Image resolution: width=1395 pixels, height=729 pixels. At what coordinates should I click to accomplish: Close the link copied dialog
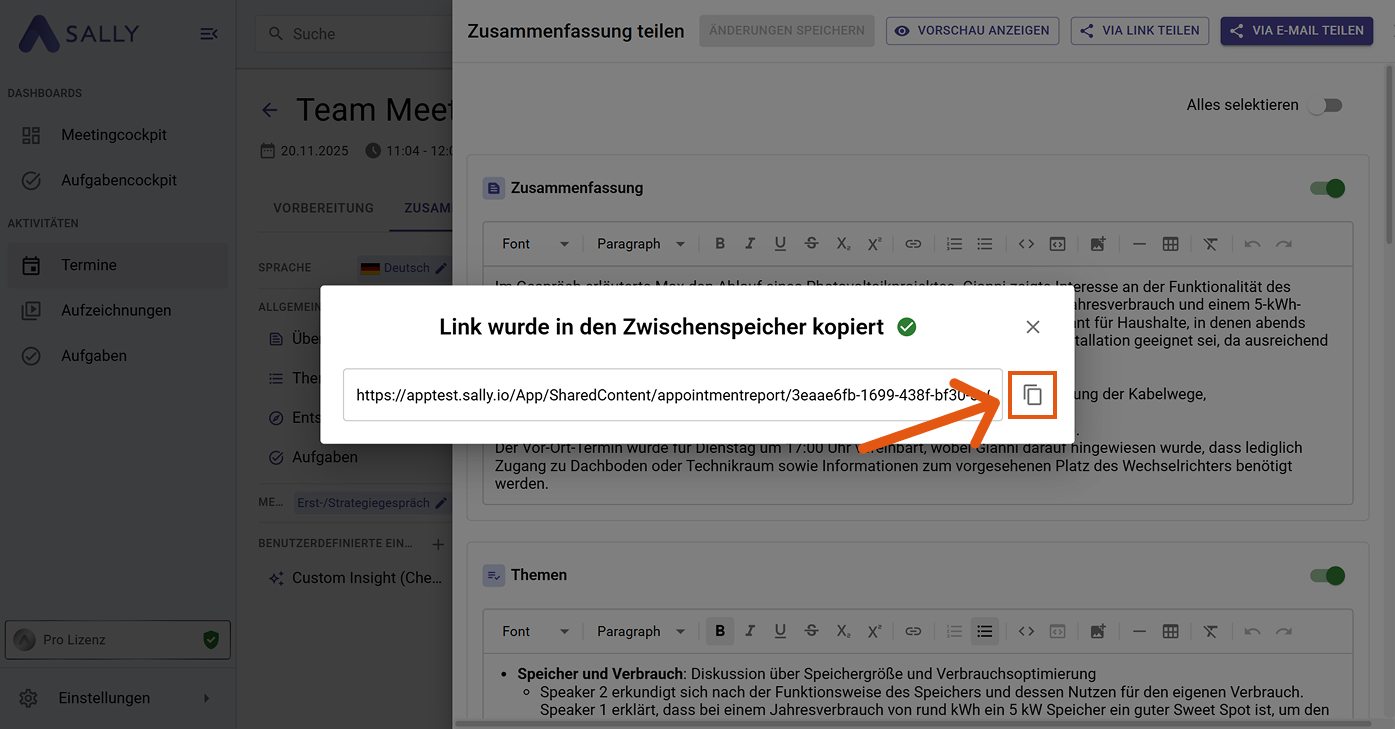(1033, 327)
